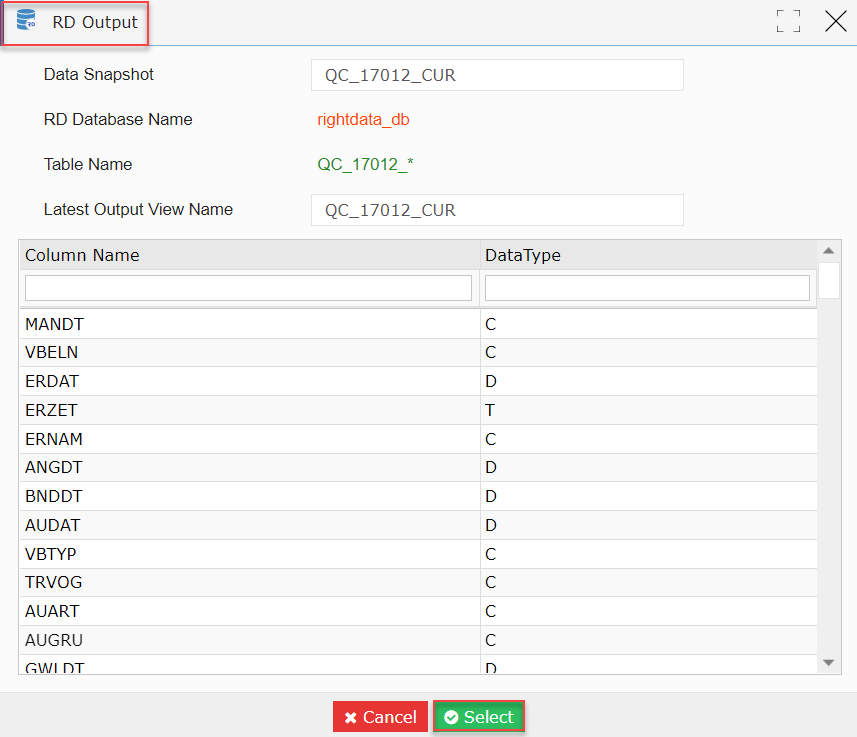The height and width of the screenshot is (737, 857).
Task: Click the Latest Output View Name field
Action: click(497, 210)
